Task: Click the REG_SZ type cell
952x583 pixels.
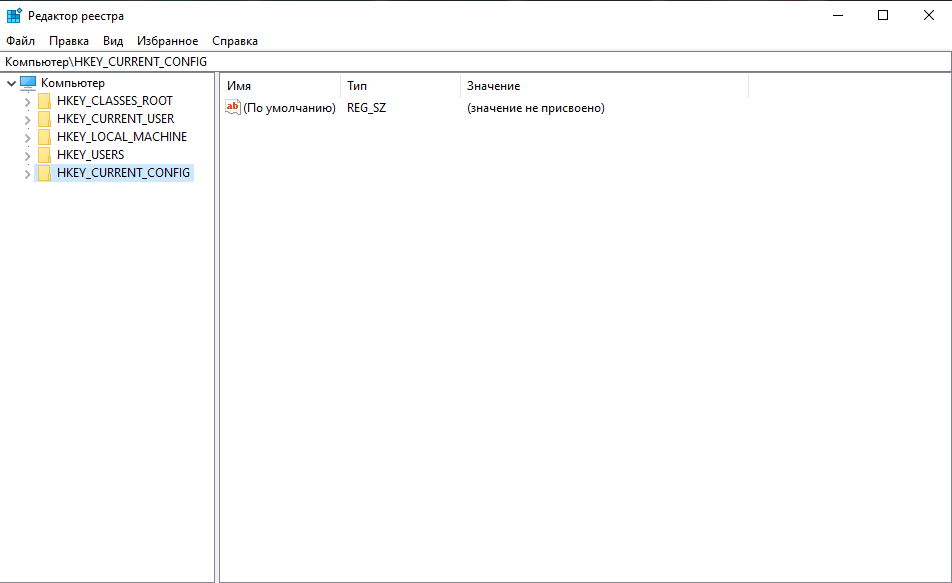Action: point(366,108)
